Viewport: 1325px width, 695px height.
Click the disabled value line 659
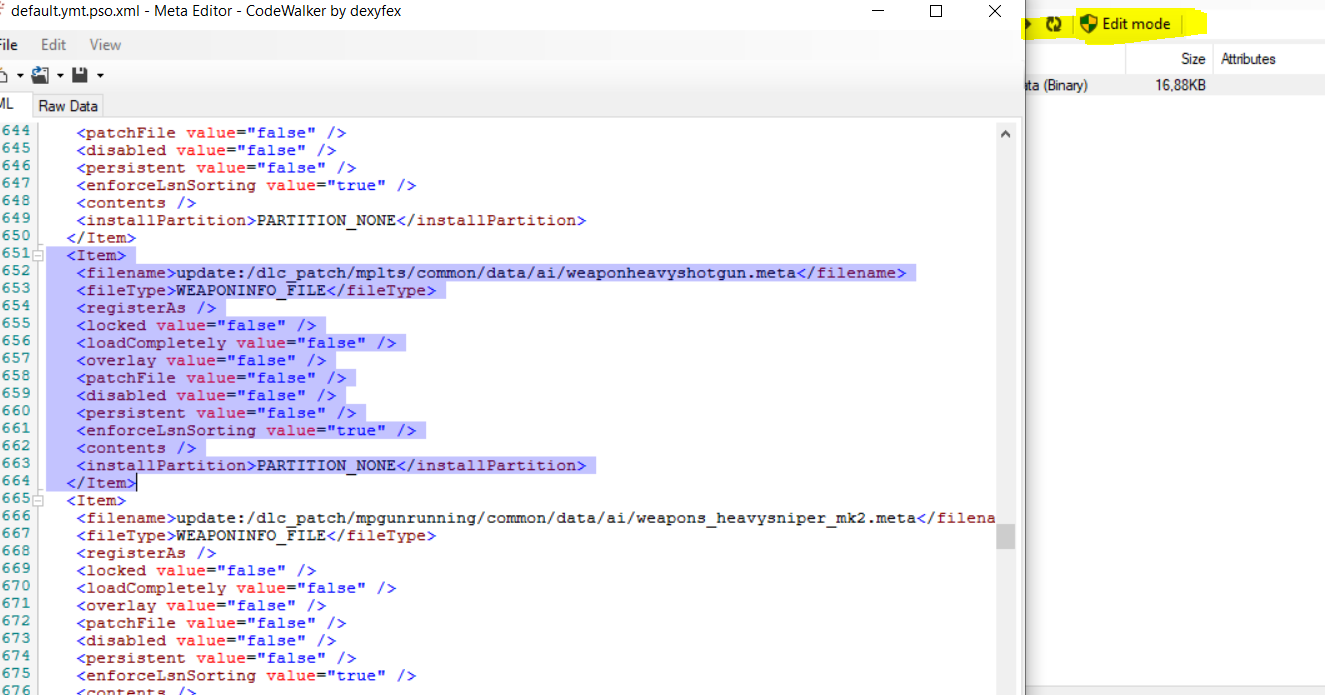tap(206, 396)
